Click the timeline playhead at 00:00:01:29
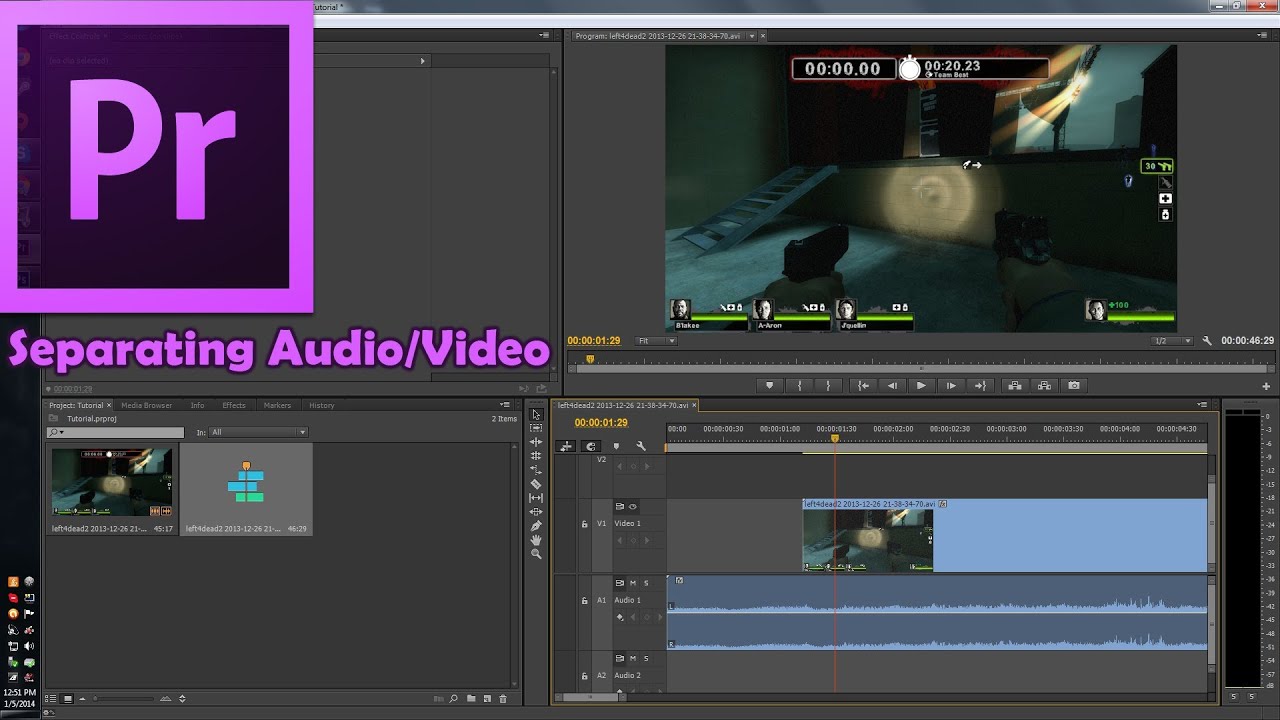 835,438
